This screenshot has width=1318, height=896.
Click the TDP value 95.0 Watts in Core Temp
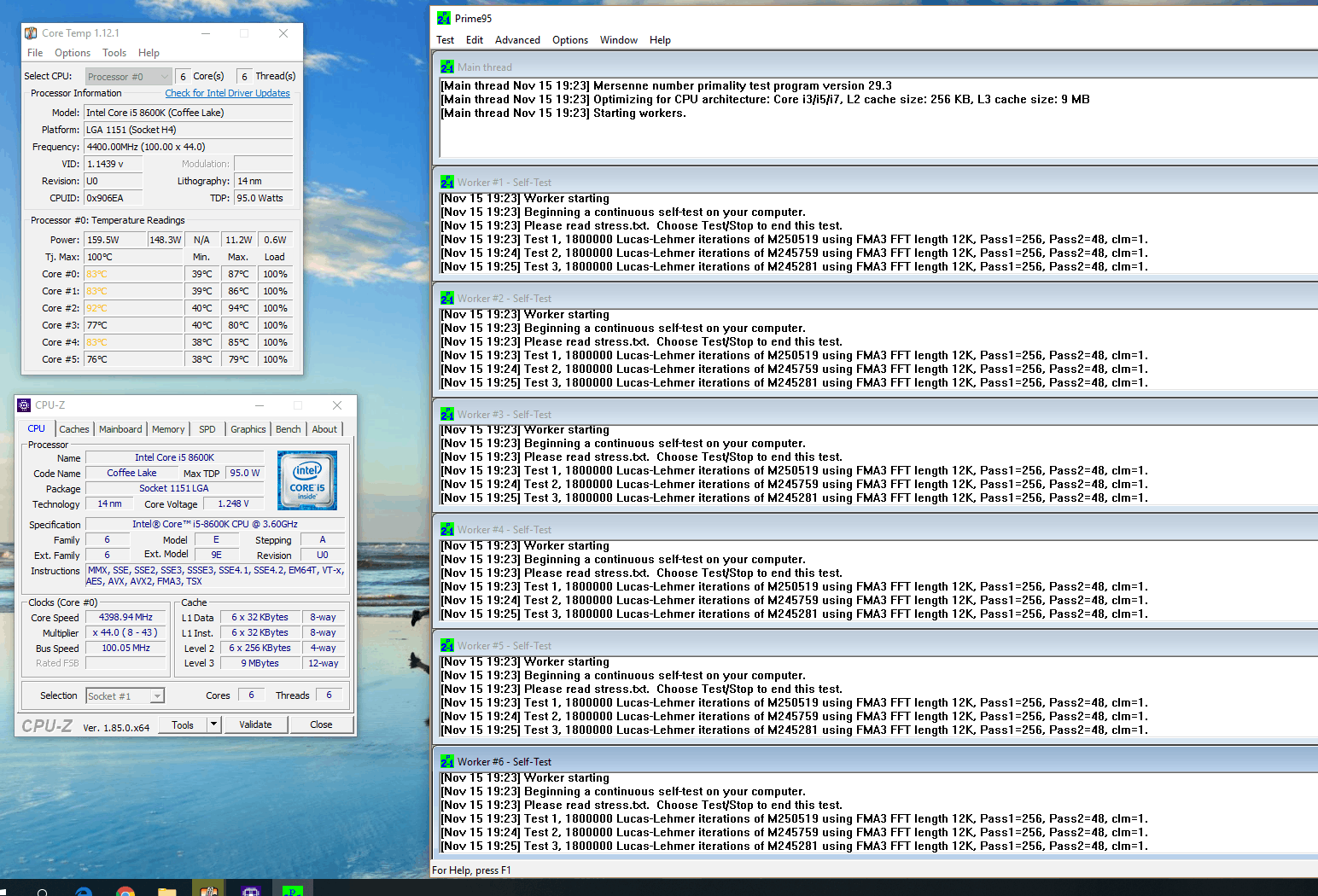264,198
